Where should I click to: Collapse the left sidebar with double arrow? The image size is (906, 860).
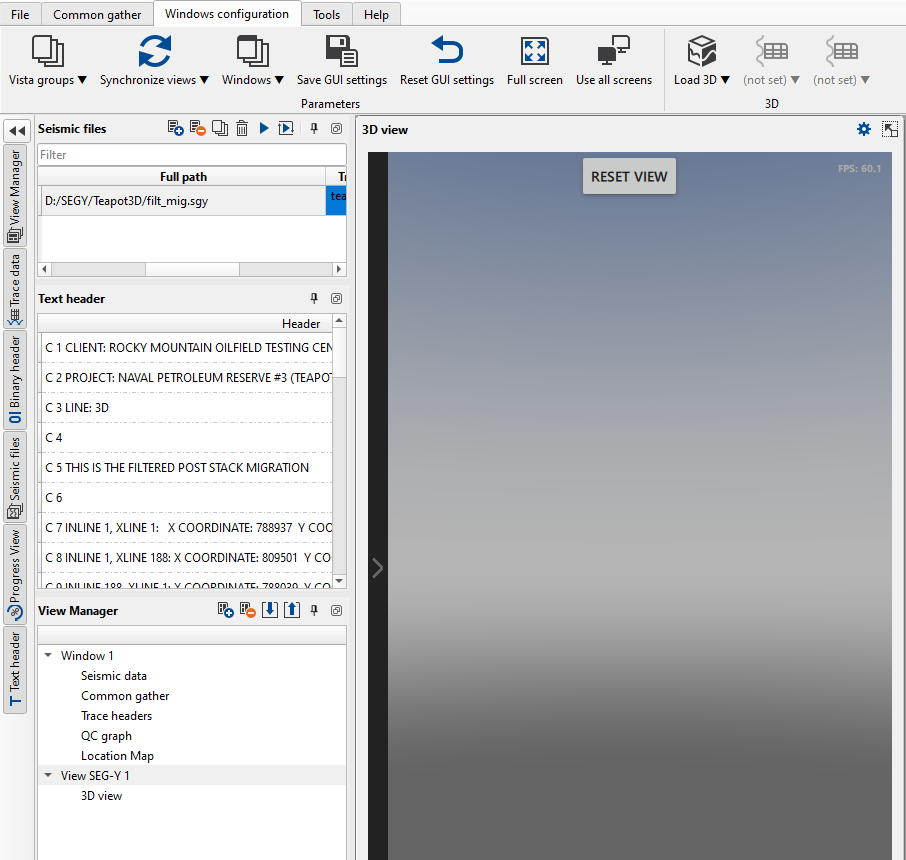(x=16, y=130)
